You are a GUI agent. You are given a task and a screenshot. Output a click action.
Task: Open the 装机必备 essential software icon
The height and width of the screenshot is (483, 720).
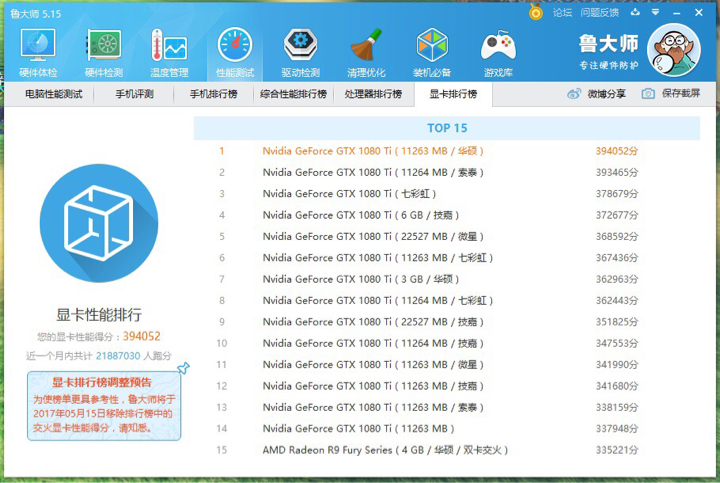[x=432, y=52]
